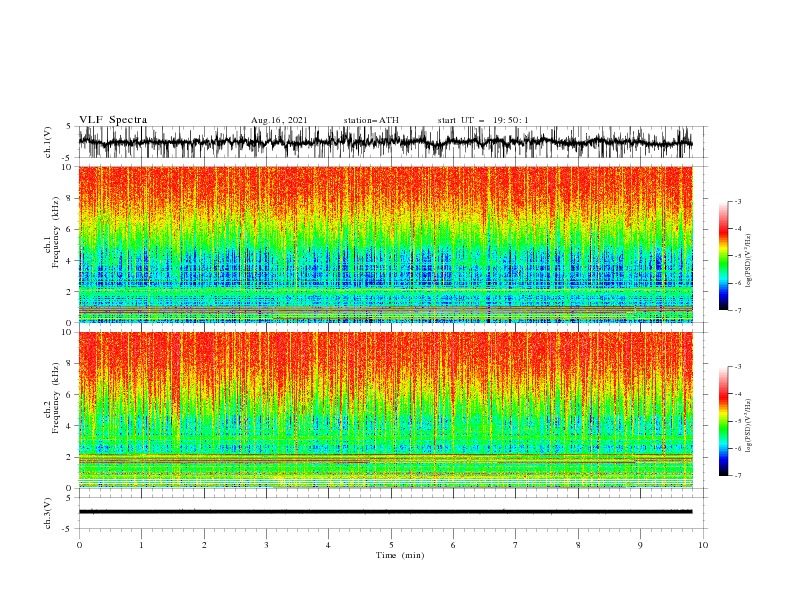
Task: Click the log(PSD) label beside the ch.1 color bar
Action: 749,261
